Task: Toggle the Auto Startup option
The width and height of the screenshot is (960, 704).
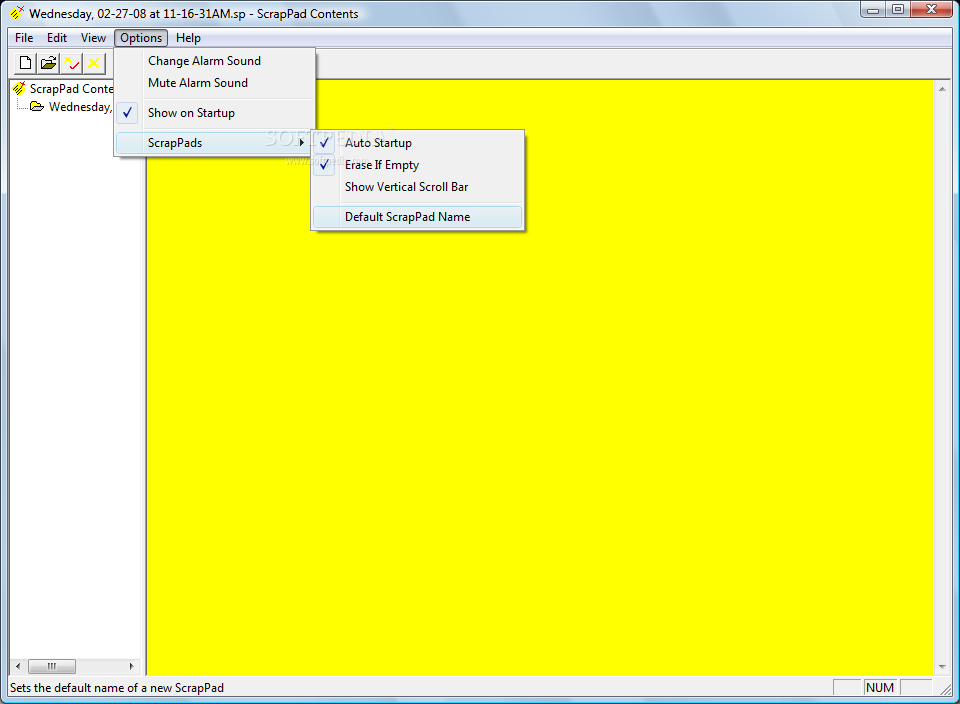Action: pyautogui.click(x=418, y=143)
